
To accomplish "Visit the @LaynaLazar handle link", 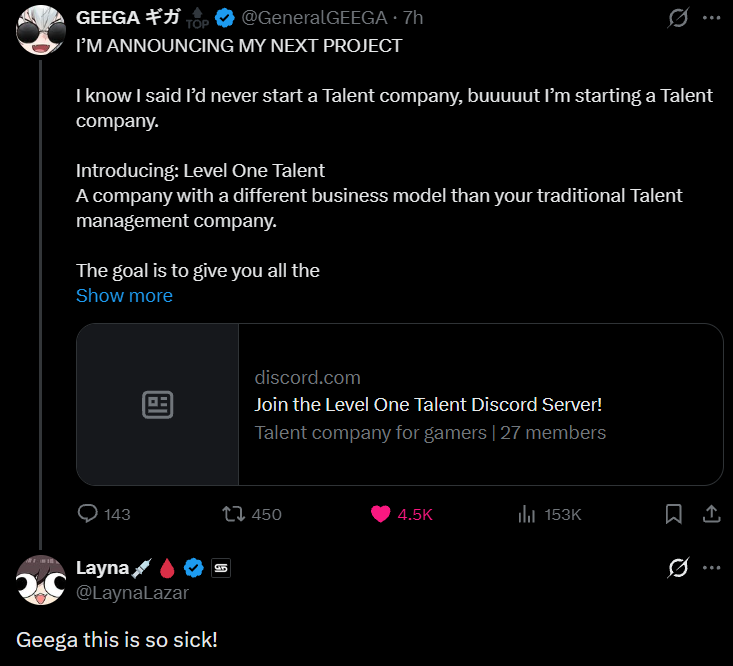I will [132, 593].
